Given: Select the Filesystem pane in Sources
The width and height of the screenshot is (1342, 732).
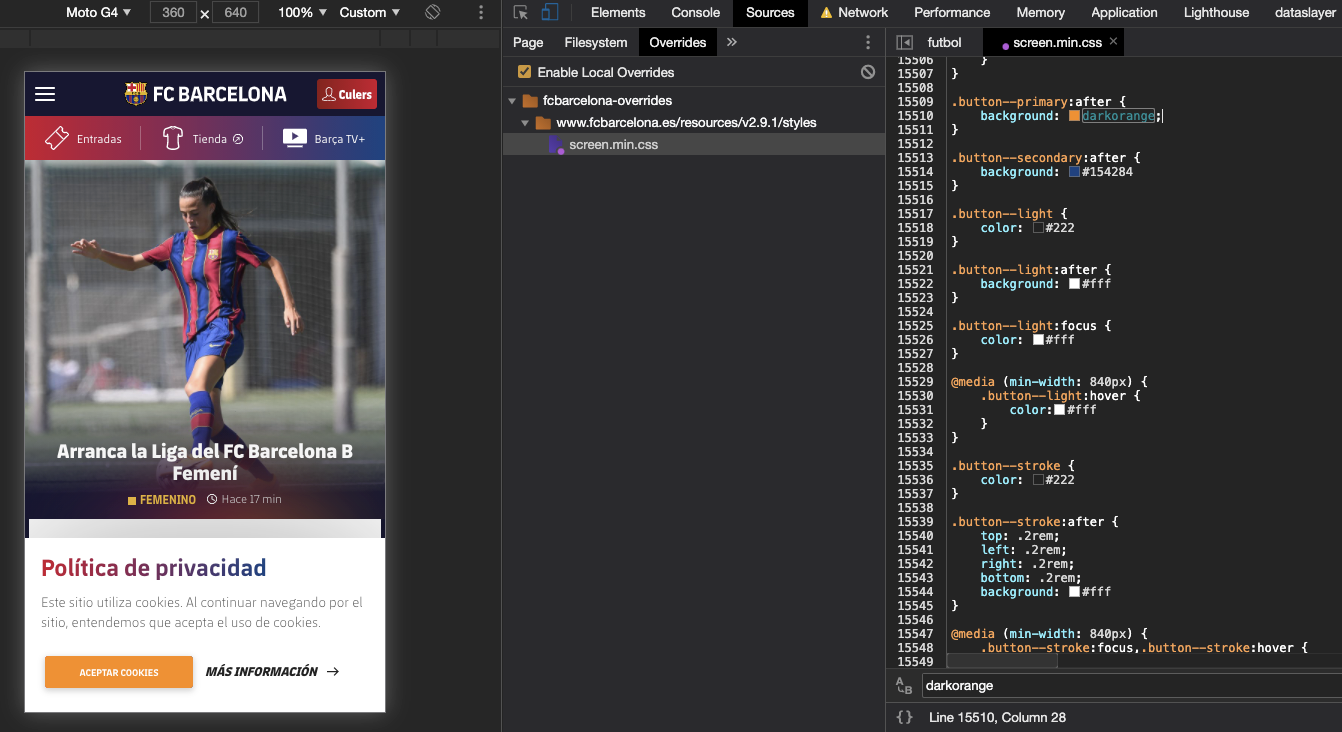Looking at the screenshot, I should pos(596,42).
